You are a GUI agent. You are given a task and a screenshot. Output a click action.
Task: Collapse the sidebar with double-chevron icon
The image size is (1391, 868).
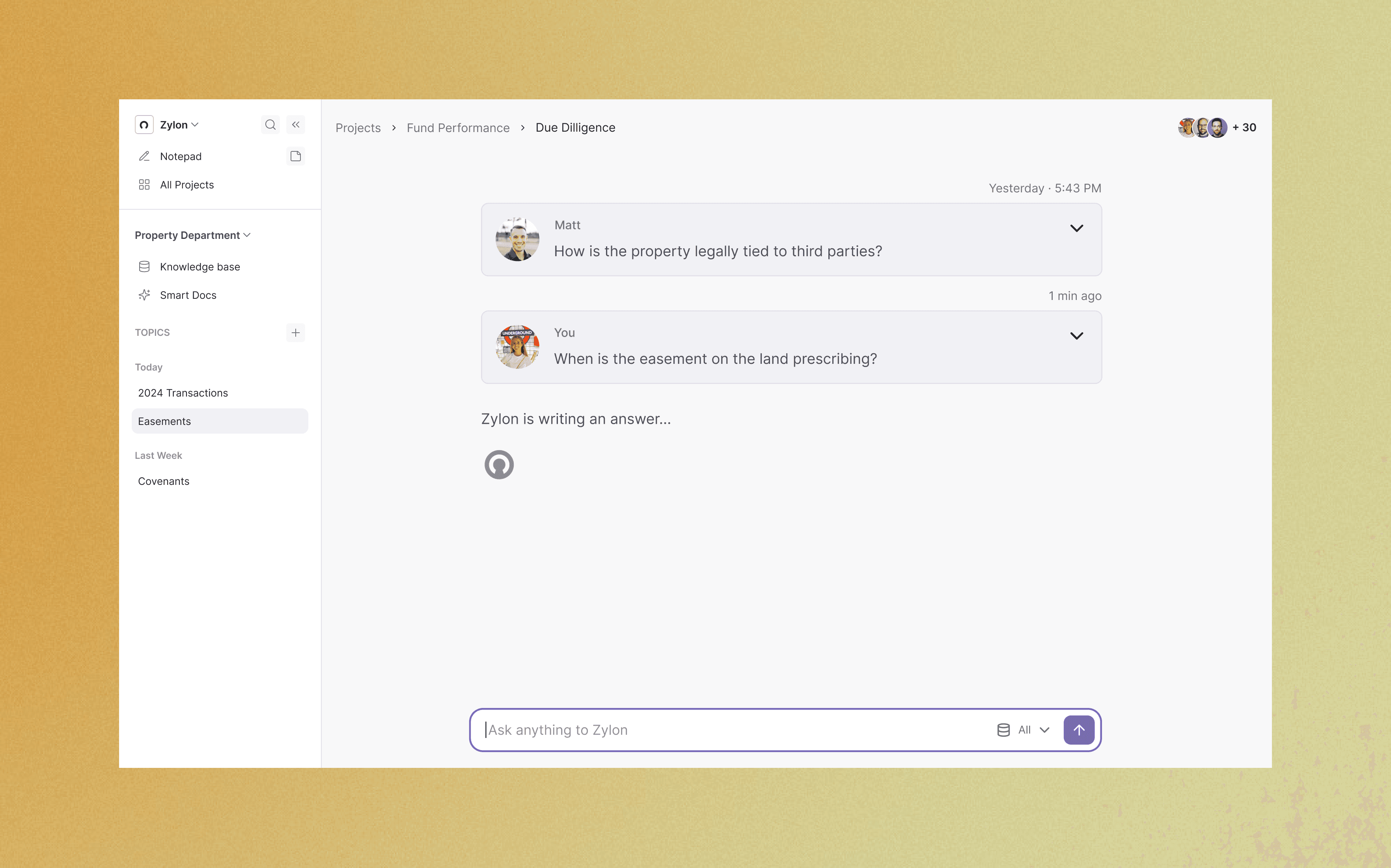(296, 125)
